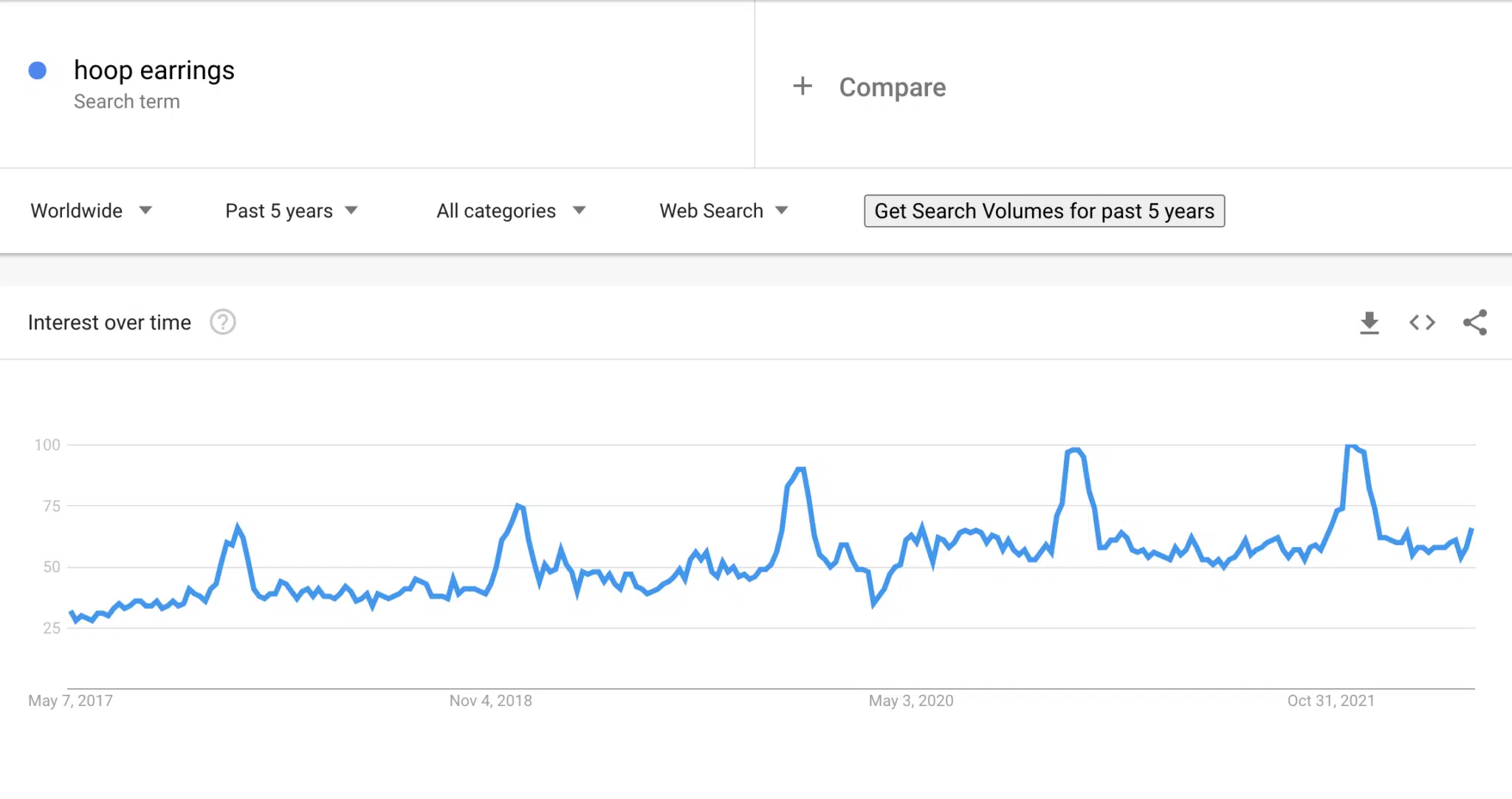Open the Worldwide region dropdown

(91, 211)
